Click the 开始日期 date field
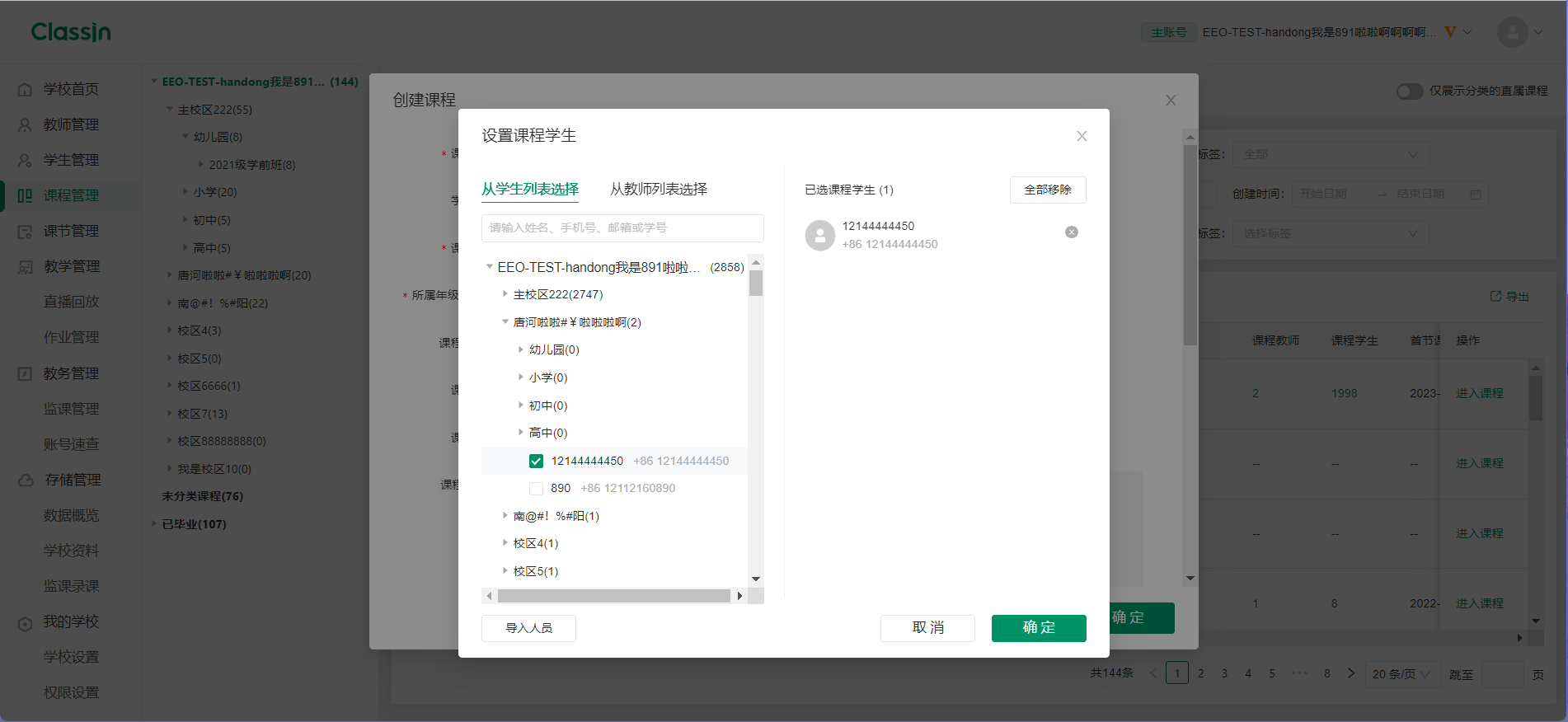Image resolution: width=1568 pixels, height=722 pixels. point(1323,194)
